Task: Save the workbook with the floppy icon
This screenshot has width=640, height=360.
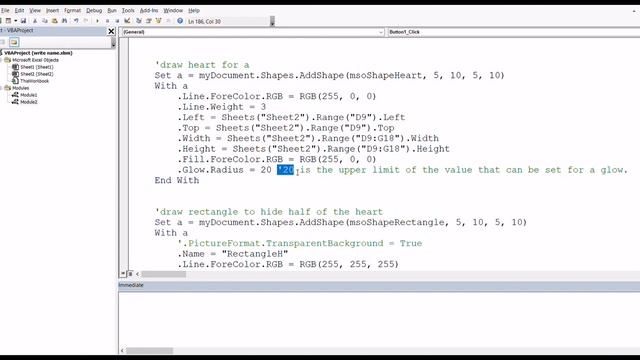Action: click(23, 21)
